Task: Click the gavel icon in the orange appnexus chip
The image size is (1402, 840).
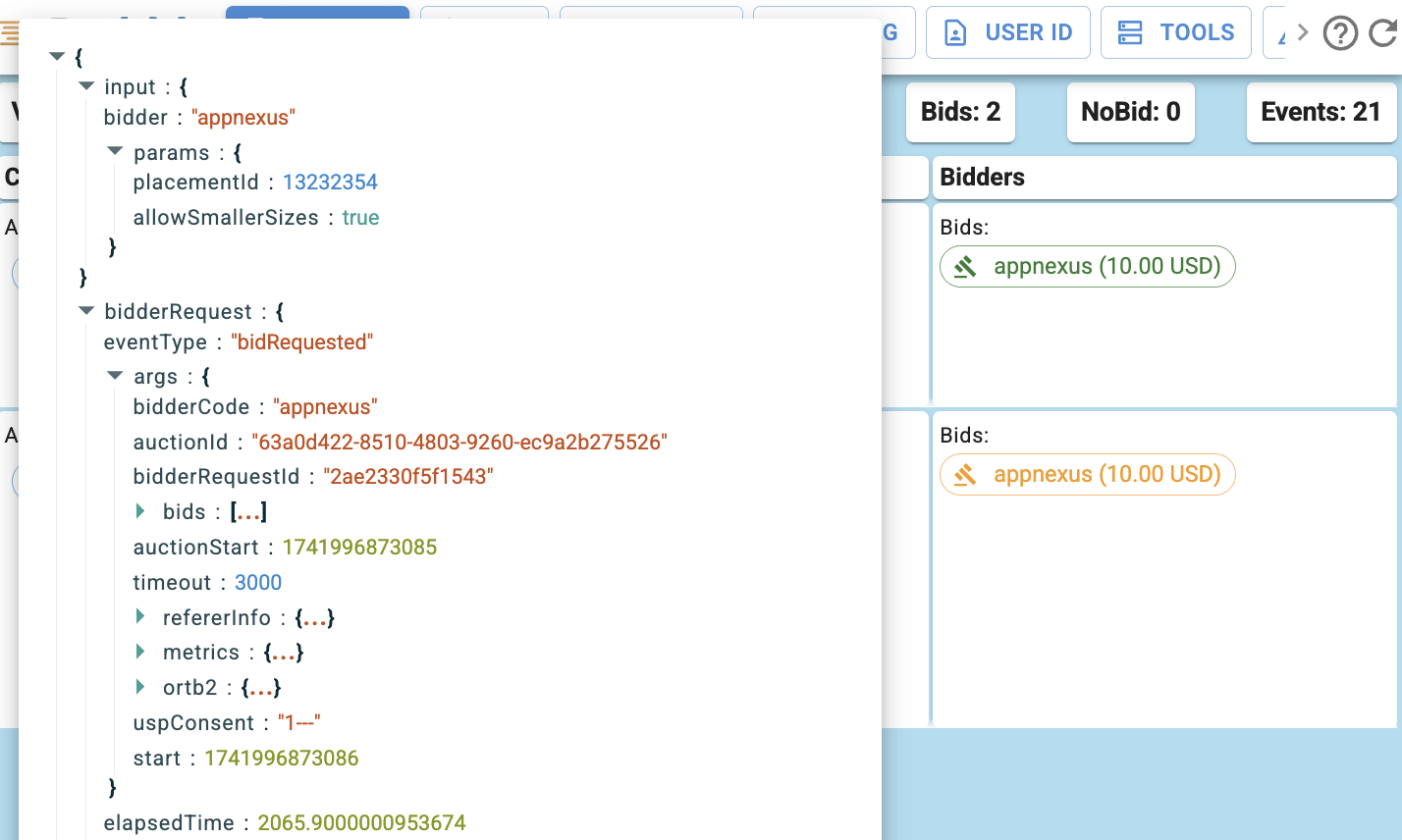Action: pyautogui.click(x=965, y=475)
